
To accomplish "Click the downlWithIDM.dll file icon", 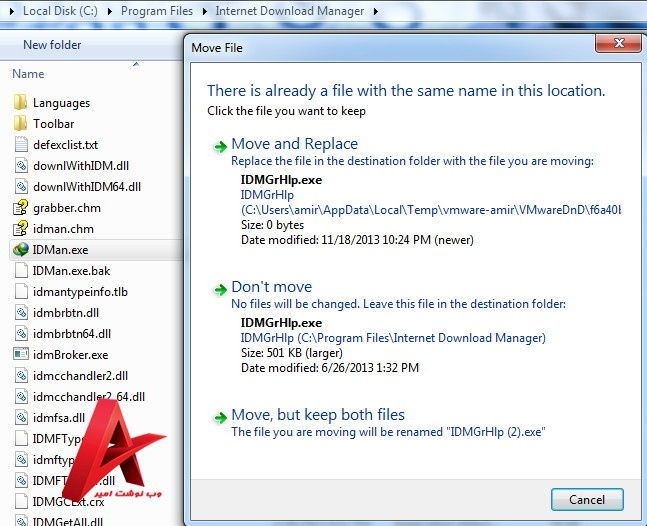I will [21, 165].
